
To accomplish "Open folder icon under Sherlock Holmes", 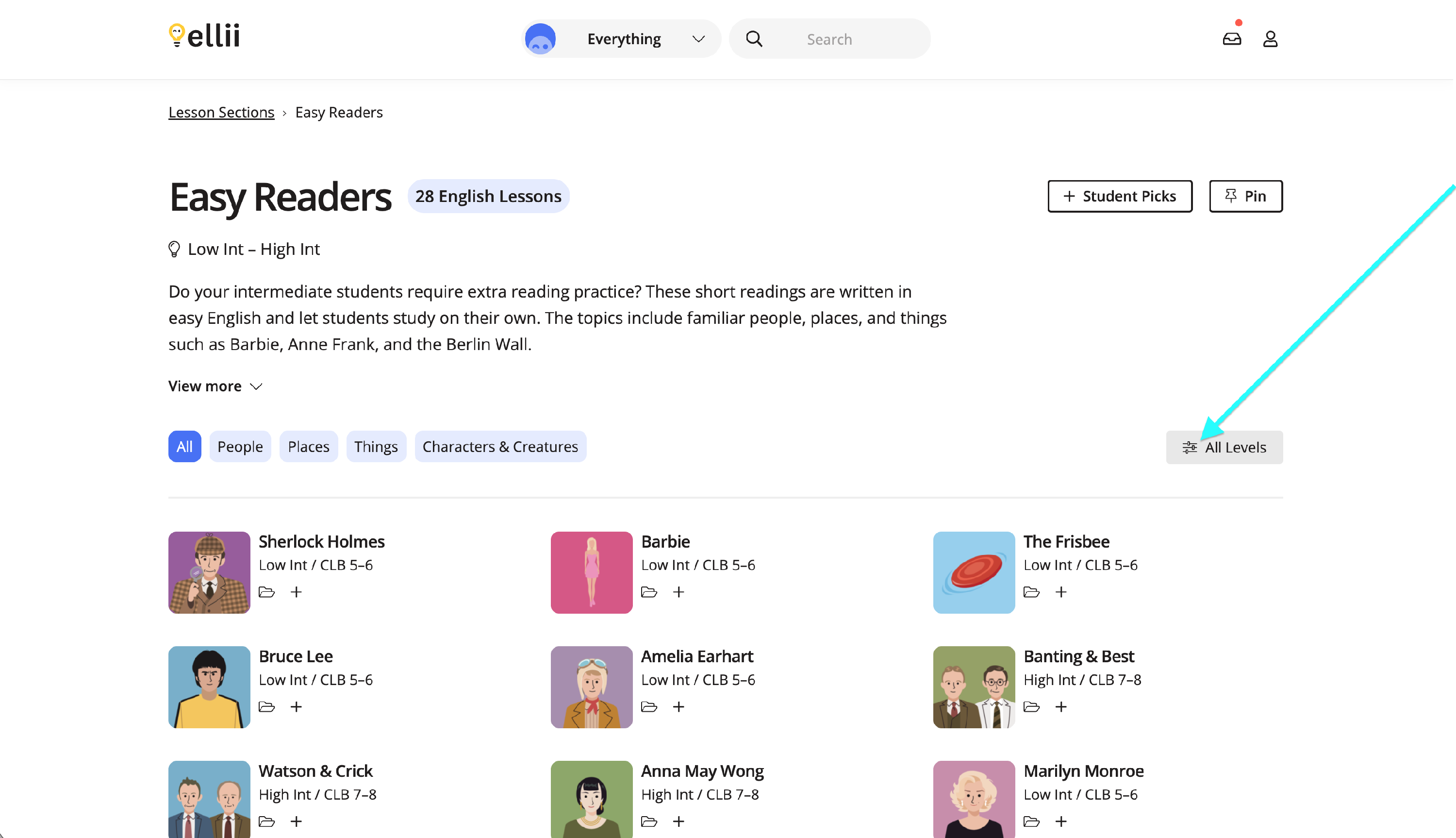I will 266,592.
